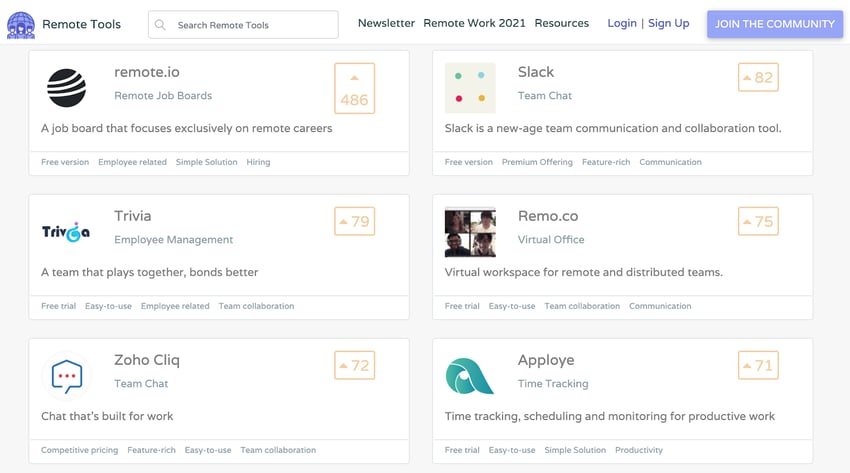Click Apploye's Free trial tag

pyautogui.click(x=462, y=450)
